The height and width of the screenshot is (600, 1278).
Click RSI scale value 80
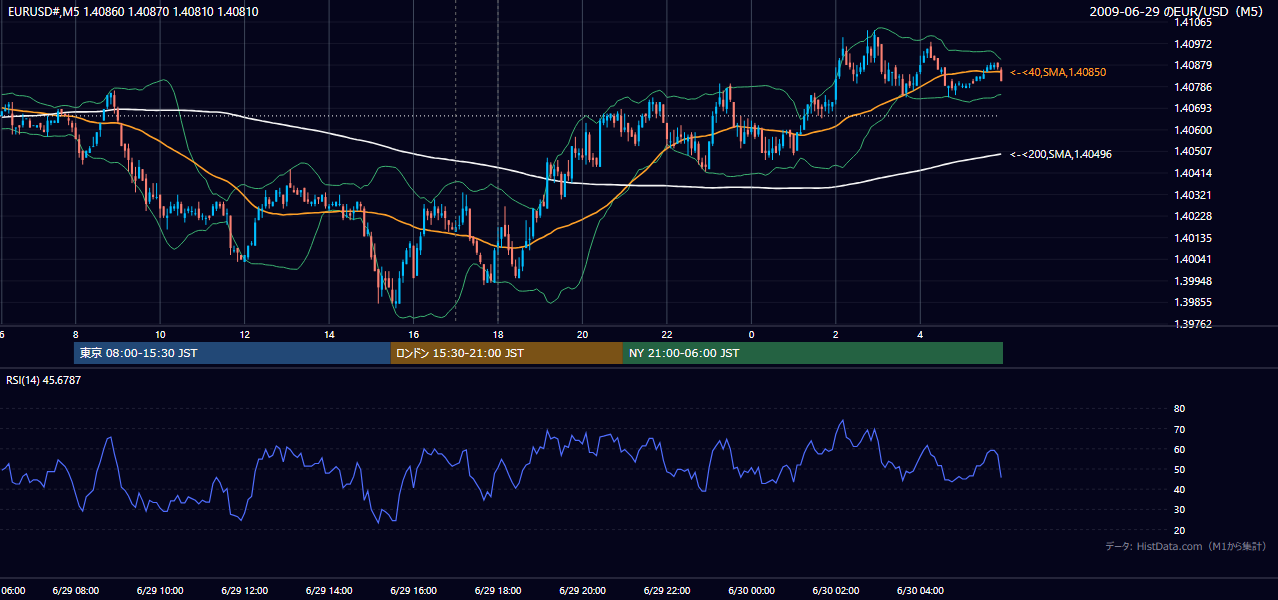pyautogui.click(x=1180, y=409)
